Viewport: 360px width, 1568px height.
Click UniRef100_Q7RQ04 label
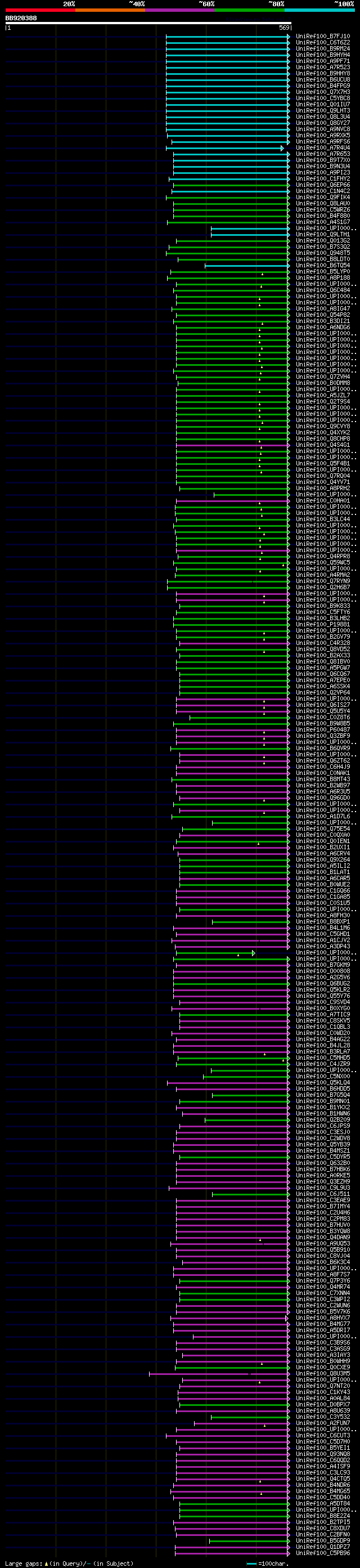click(x=323, y=476)
